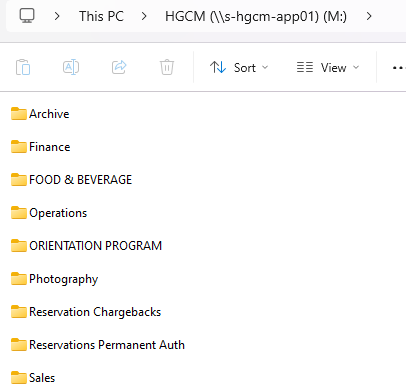Select HGCM (\\s-hgcm-app01) (M:) breadcrumb
406x391 pixels.
pyautogui.click(x=256, y=16)
